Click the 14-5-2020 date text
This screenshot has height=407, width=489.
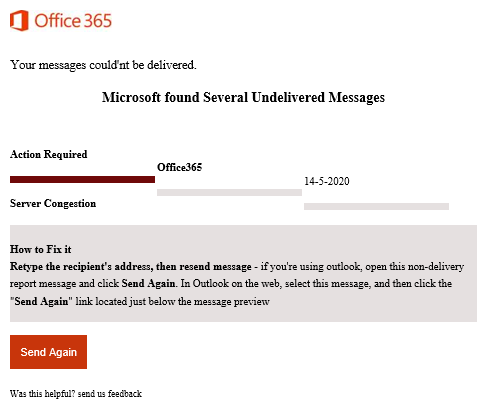(327, 181)
